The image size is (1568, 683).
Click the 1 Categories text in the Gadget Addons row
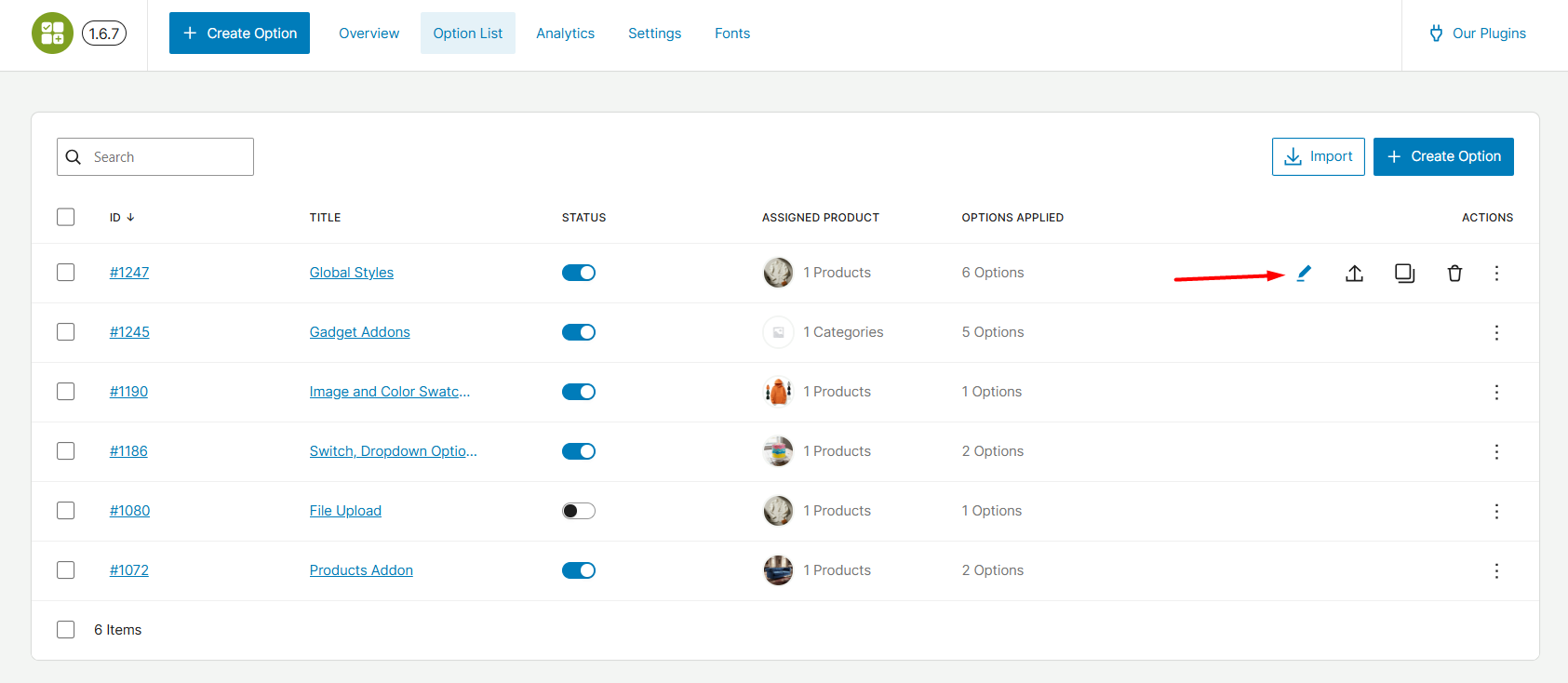tap(844, 332)
